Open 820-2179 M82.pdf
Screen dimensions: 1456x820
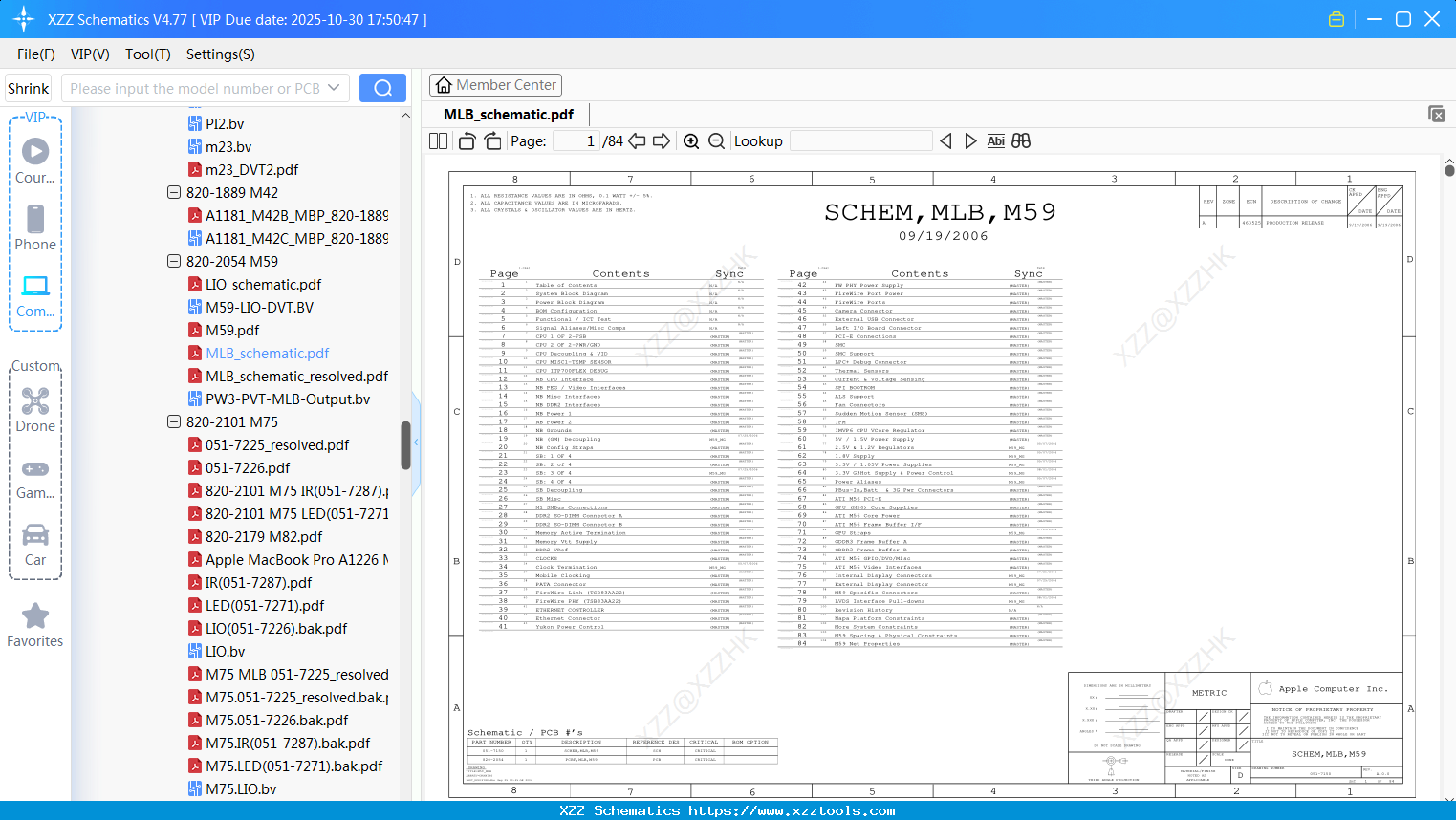coord(255,536)
